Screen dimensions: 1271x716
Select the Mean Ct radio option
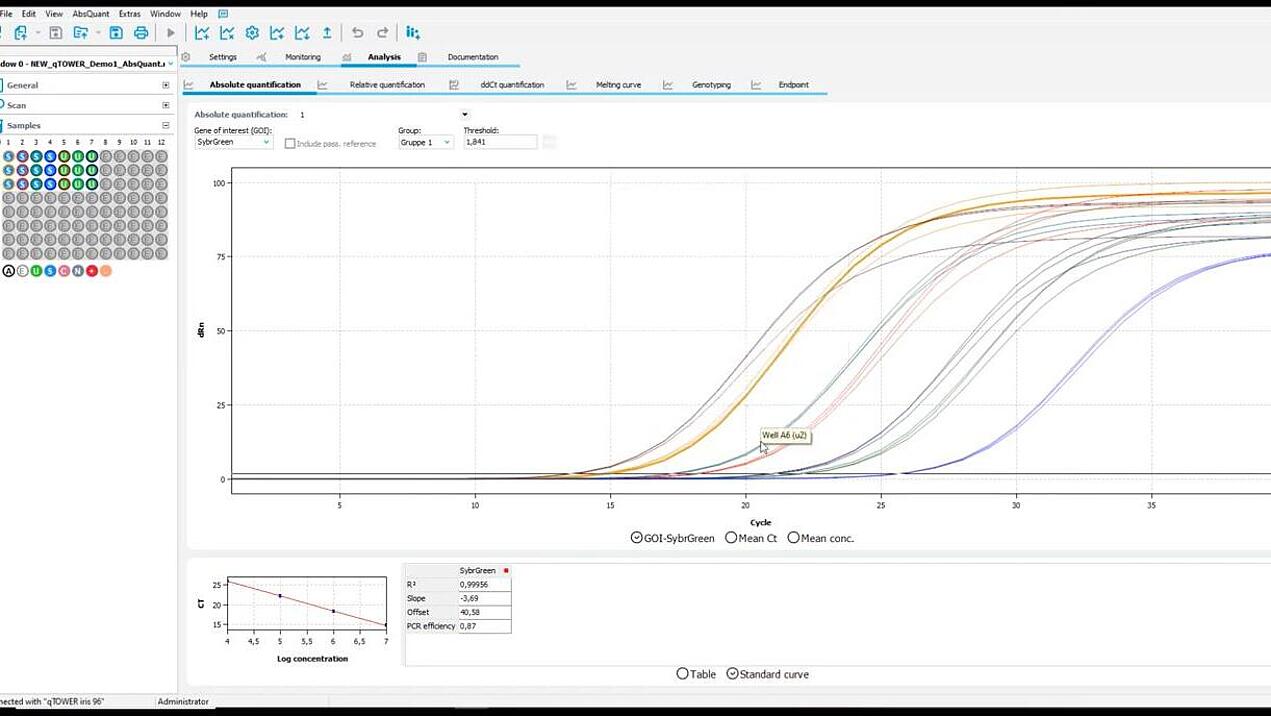tap(731, 538)
